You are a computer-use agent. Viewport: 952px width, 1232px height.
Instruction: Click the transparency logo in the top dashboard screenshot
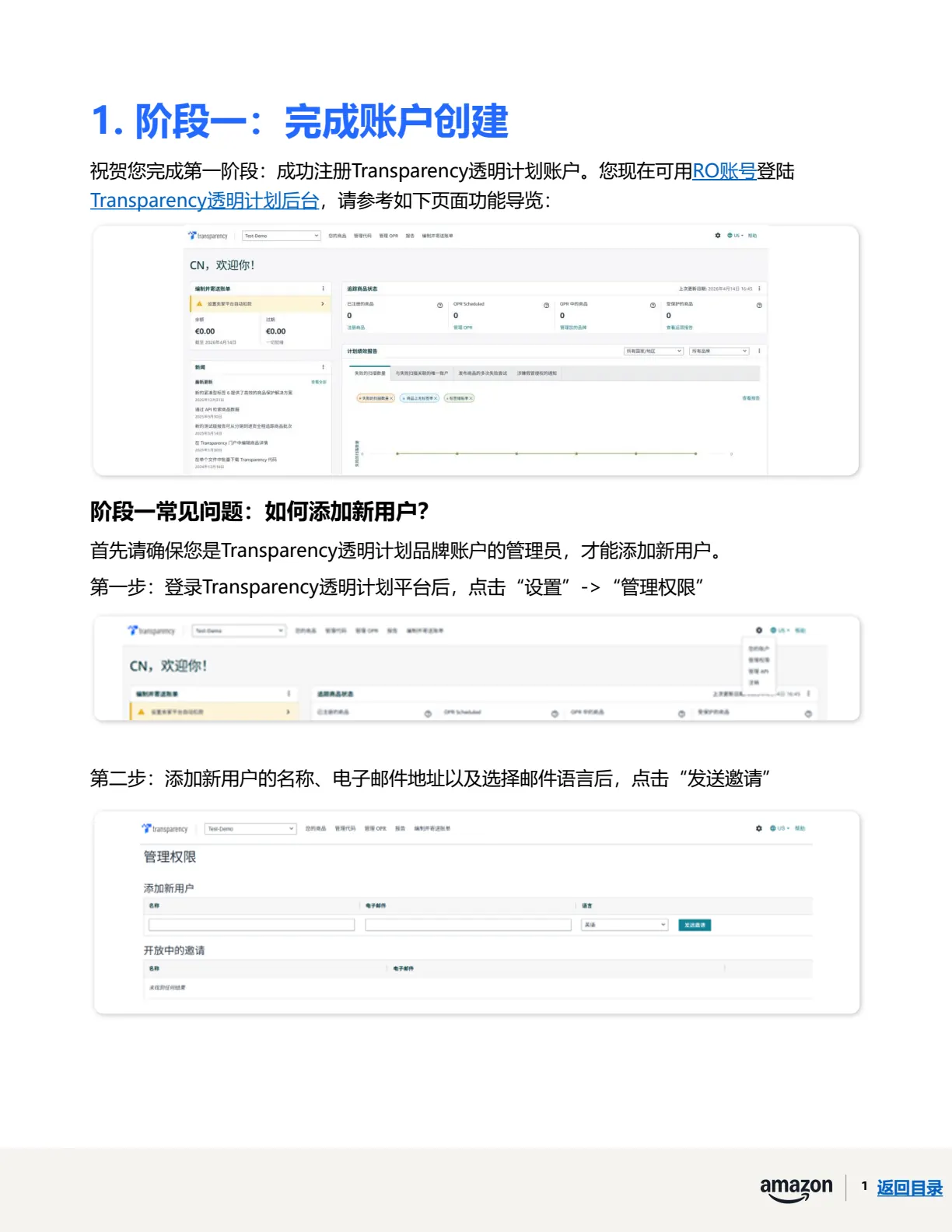click(208, 236)
